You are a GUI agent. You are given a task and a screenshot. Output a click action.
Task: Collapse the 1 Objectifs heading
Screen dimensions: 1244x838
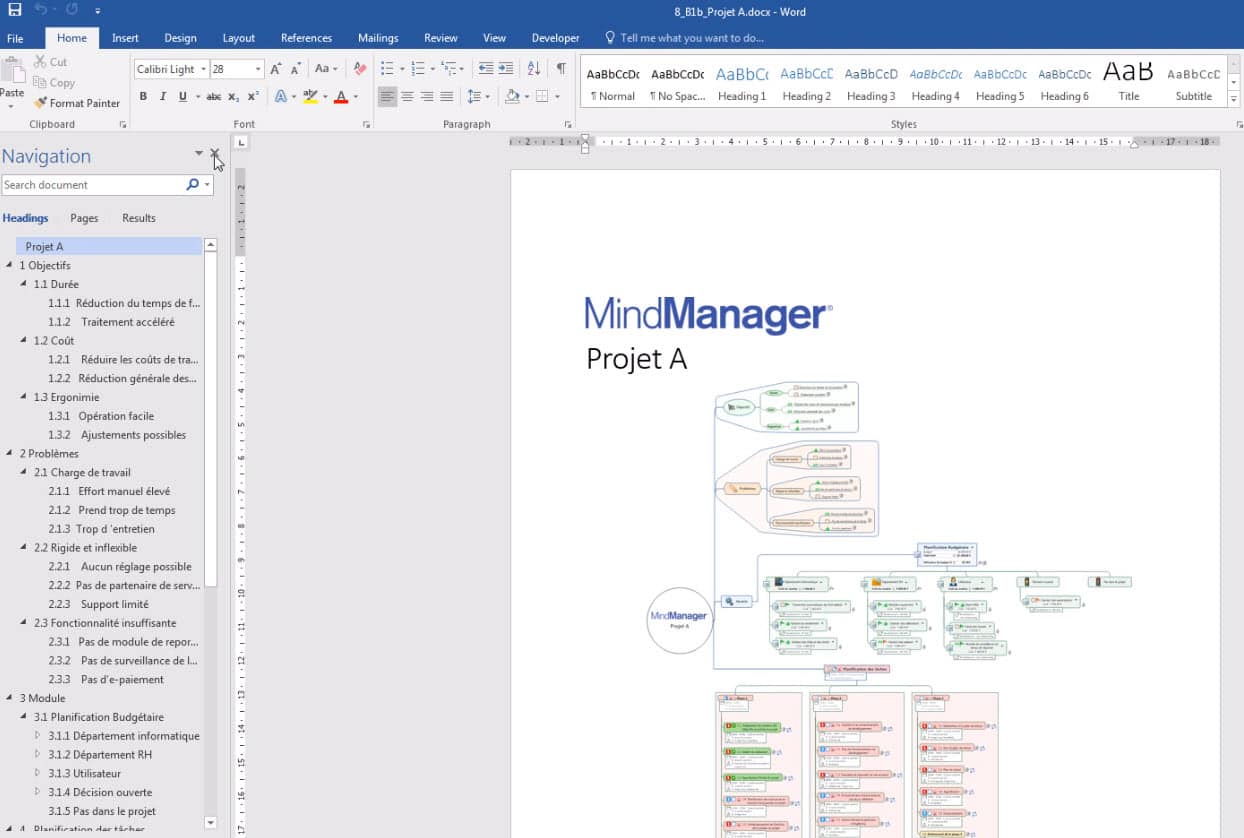pyautogui.click(x=10, y=265)
